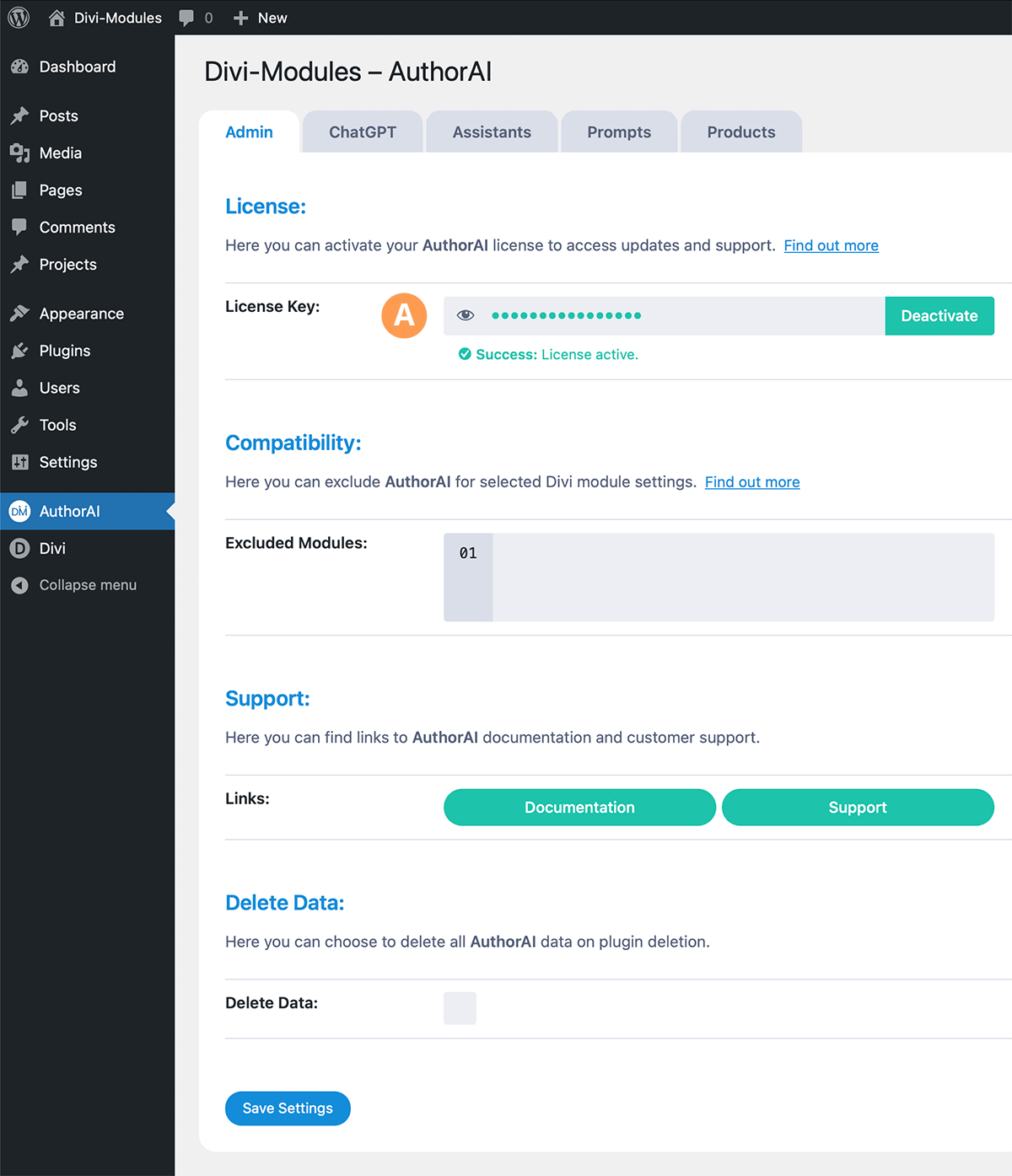Click the Media library icon

pos(20,153)
